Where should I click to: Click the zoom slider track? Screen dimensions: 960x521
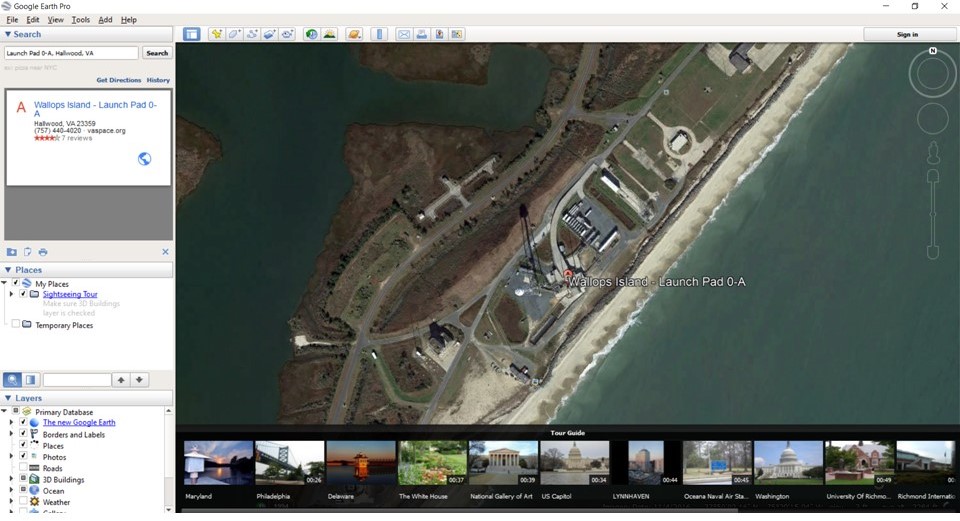pyautogui.click(x=933, y=214)
